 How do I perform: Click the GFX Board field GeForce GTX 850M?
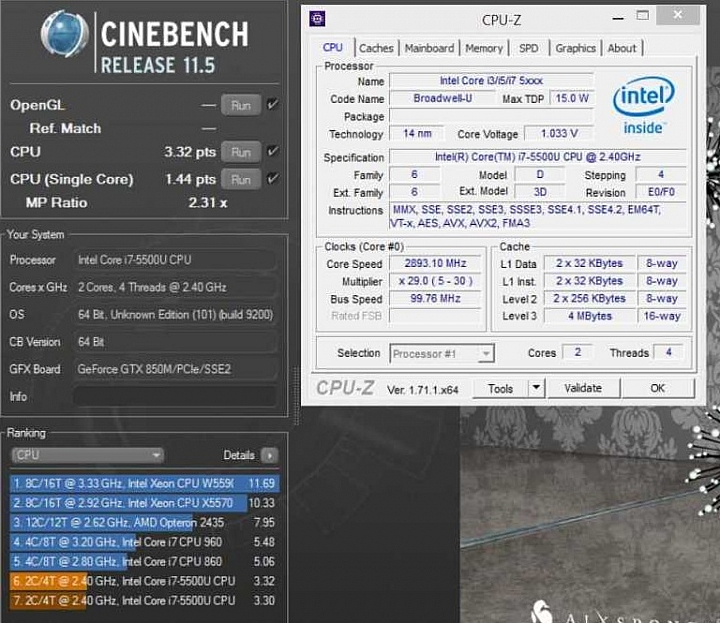(175, 369)
